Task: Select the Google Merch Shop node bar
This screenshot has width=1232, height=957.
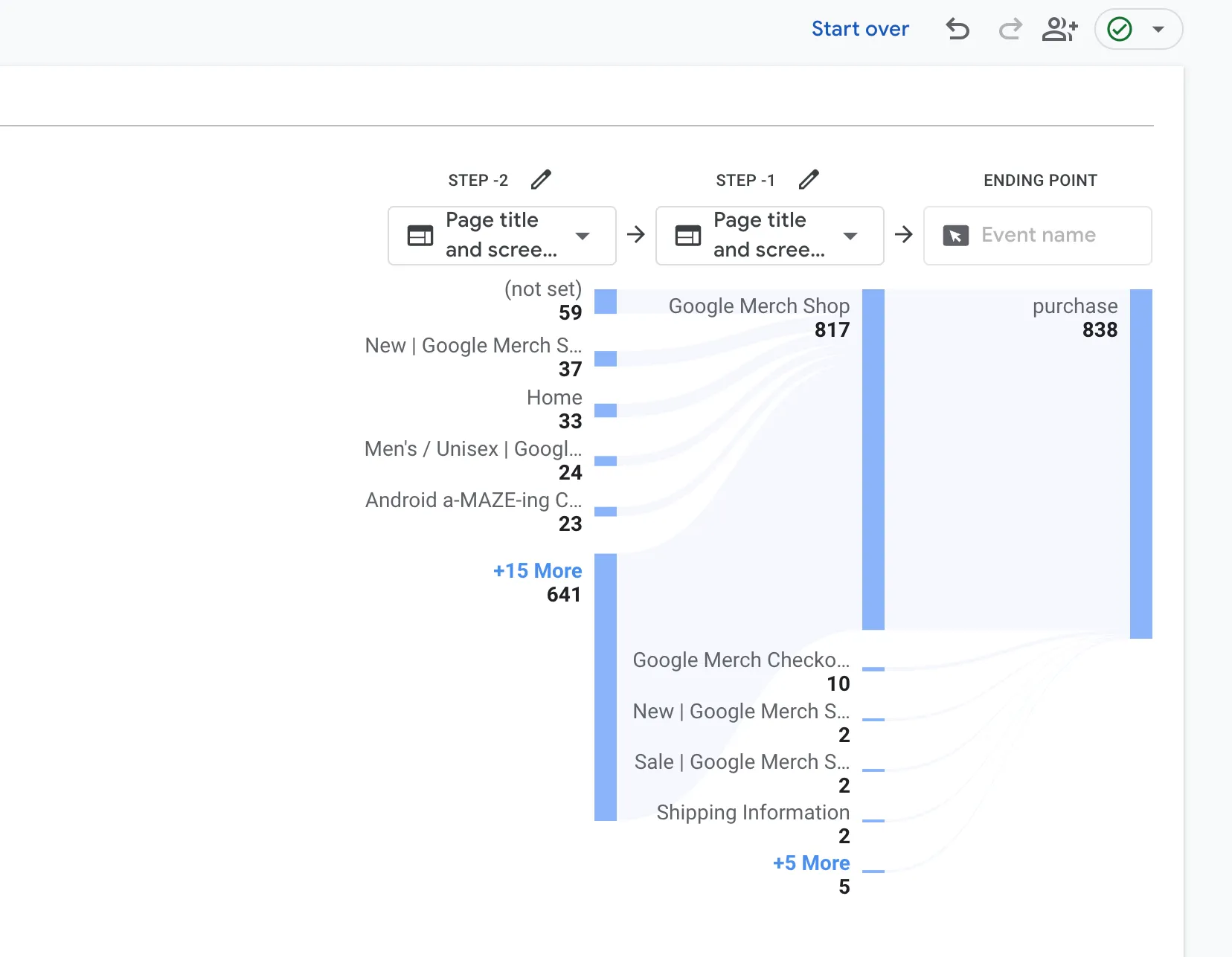Action: click(x=873, y=459)
